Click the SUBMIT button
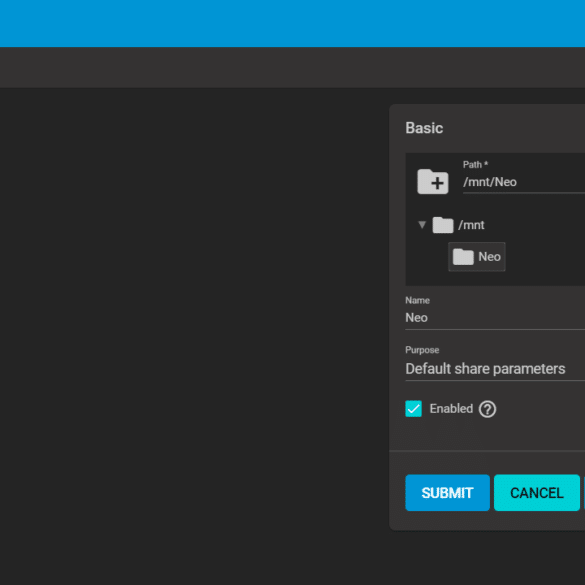 pos(447,492)
